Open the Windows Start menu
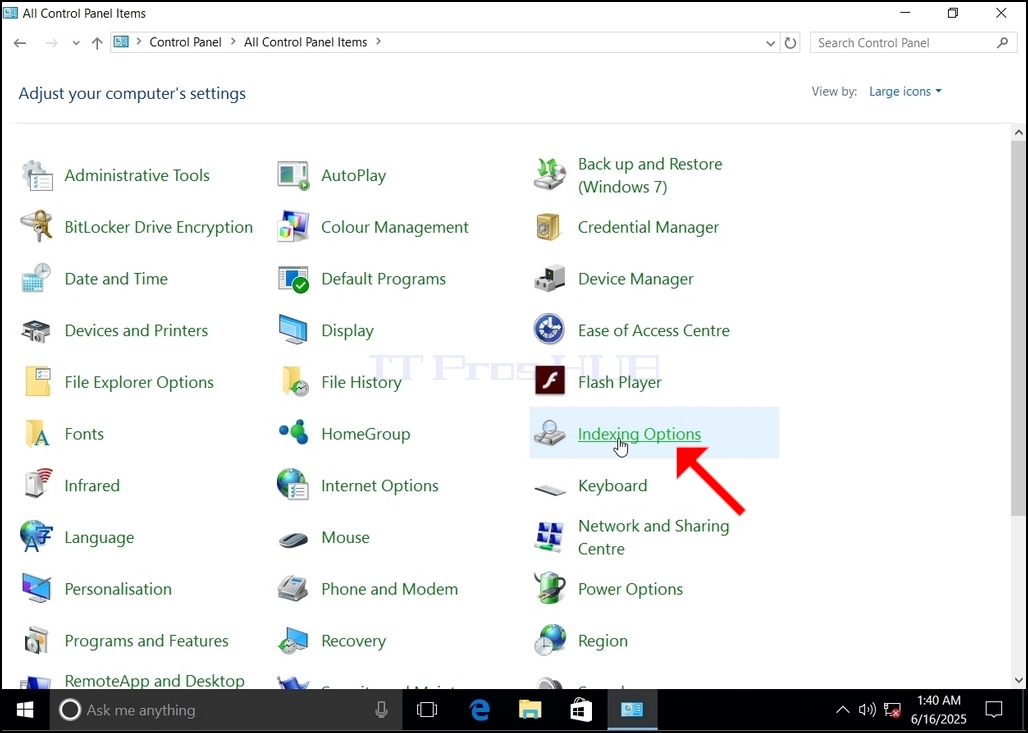This screenshot has width=1028, height=733. [25, 710]
